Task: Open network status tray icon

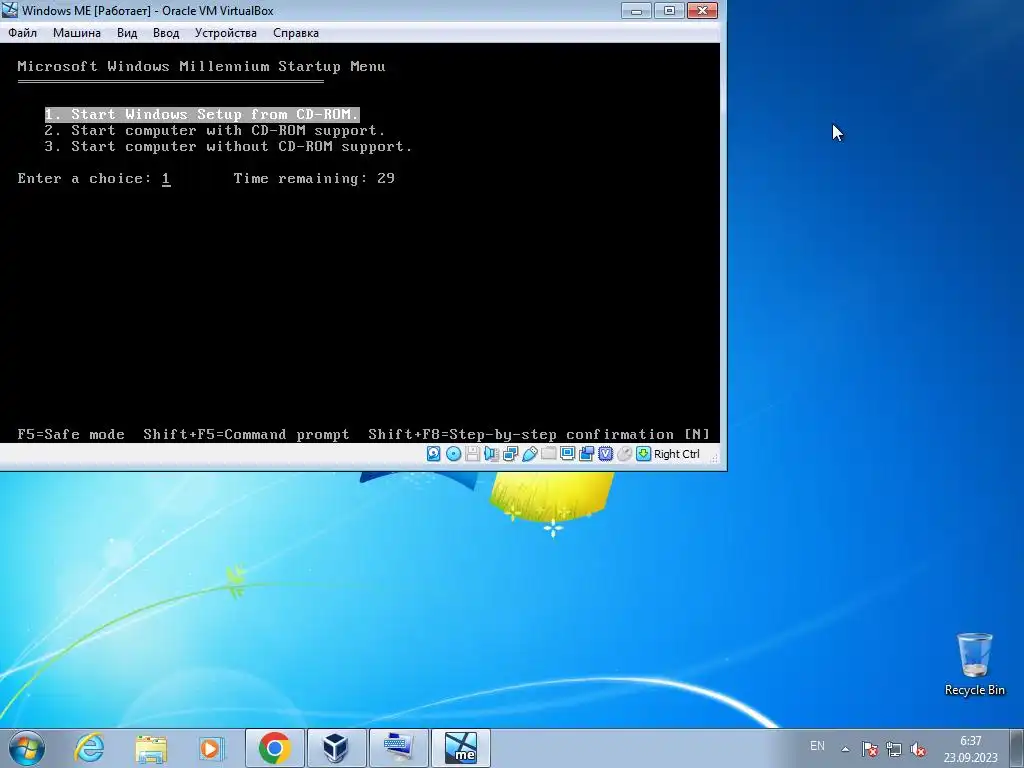Action: (x=893, y=749)
